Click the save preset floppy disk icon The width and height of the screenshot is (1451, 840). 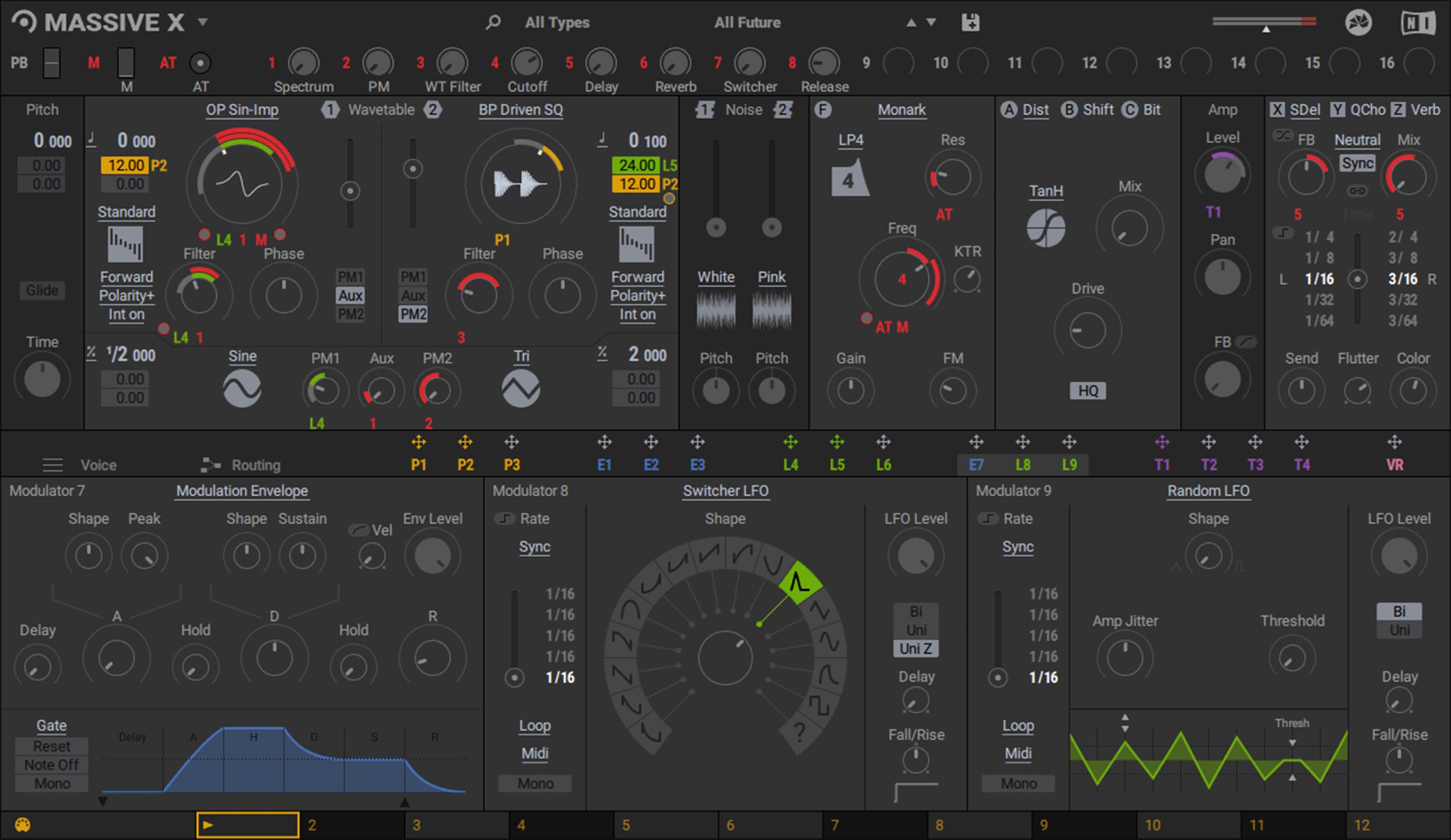971,22
